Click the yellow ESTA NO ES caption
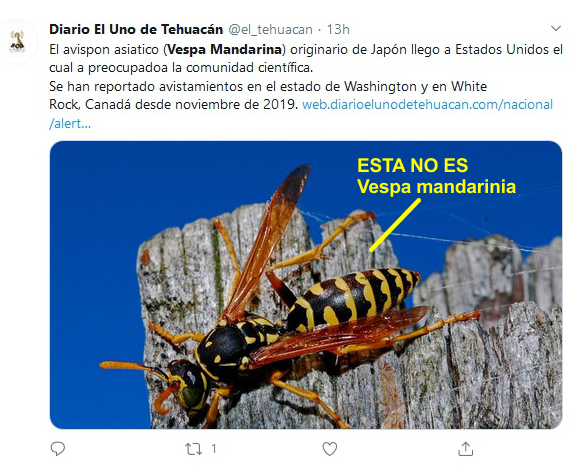The image size is (577, 475). point(413,165)
